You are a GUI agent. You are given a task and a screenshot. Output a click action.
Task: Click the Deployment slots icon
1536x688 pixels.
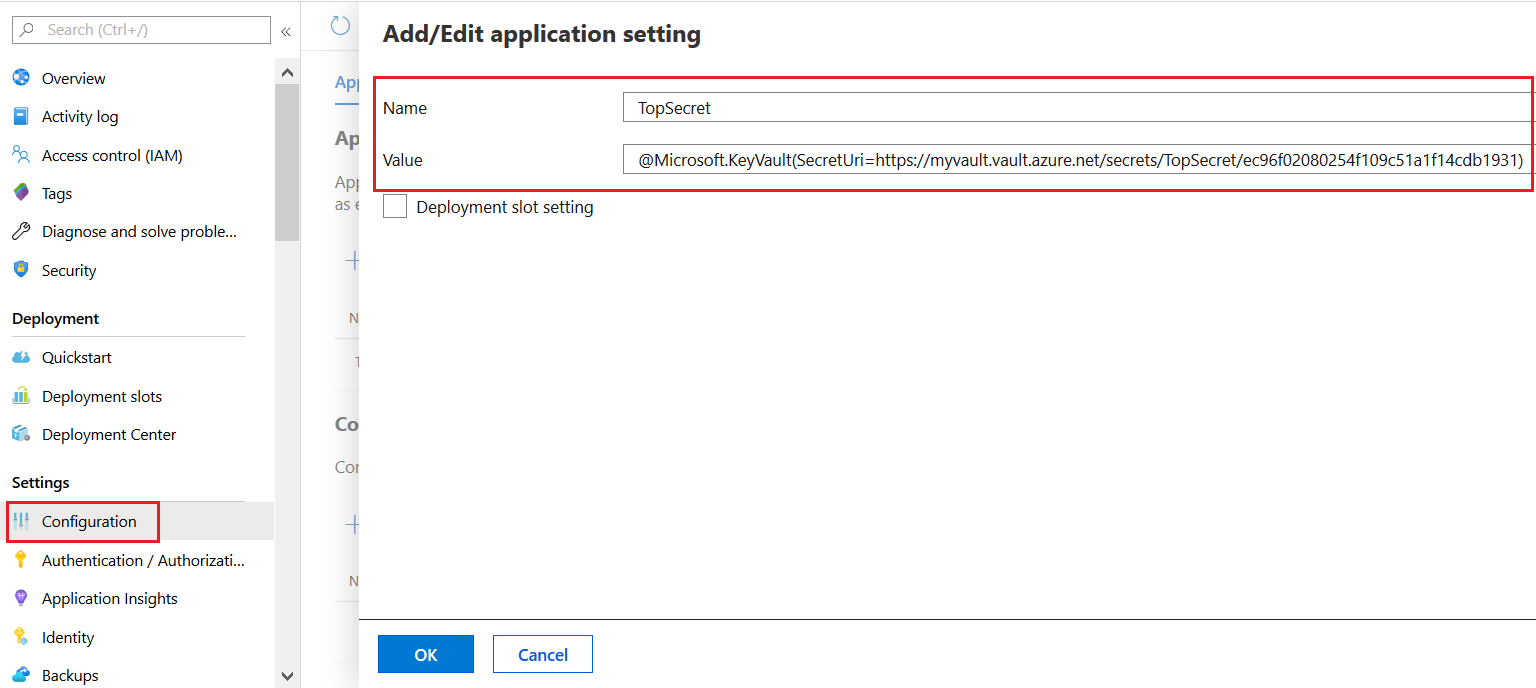coord(21,396)
